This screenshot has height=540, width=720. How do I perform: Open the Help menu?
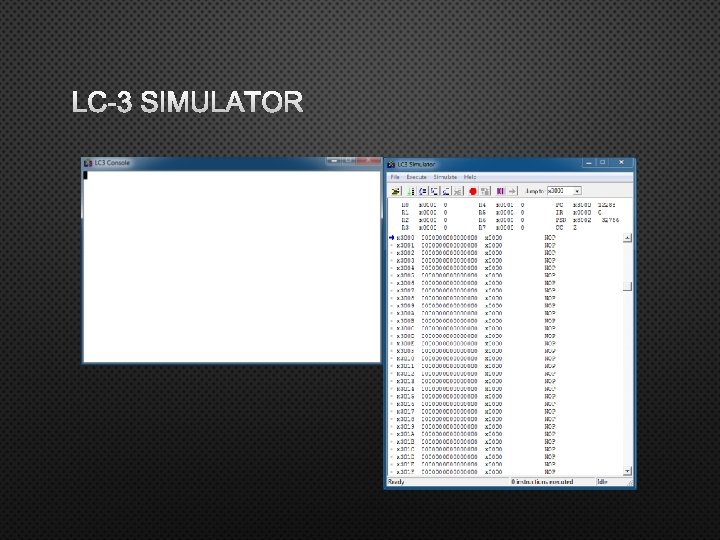[x=470, y=177]
